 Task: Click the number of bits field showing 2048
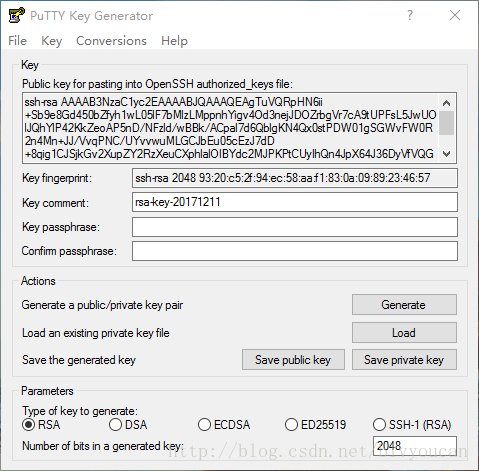tap(415, 446)
